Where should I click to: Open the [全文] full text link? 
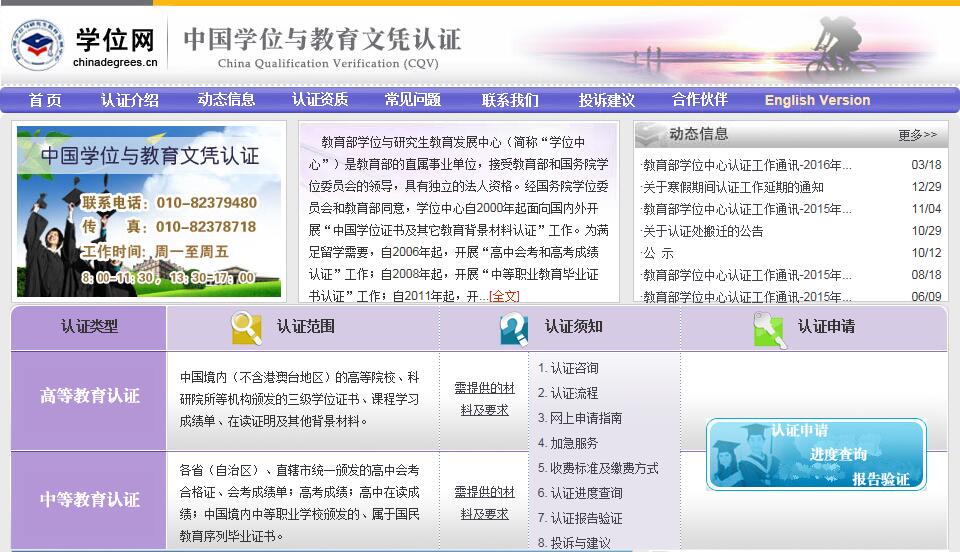[504, 296]
